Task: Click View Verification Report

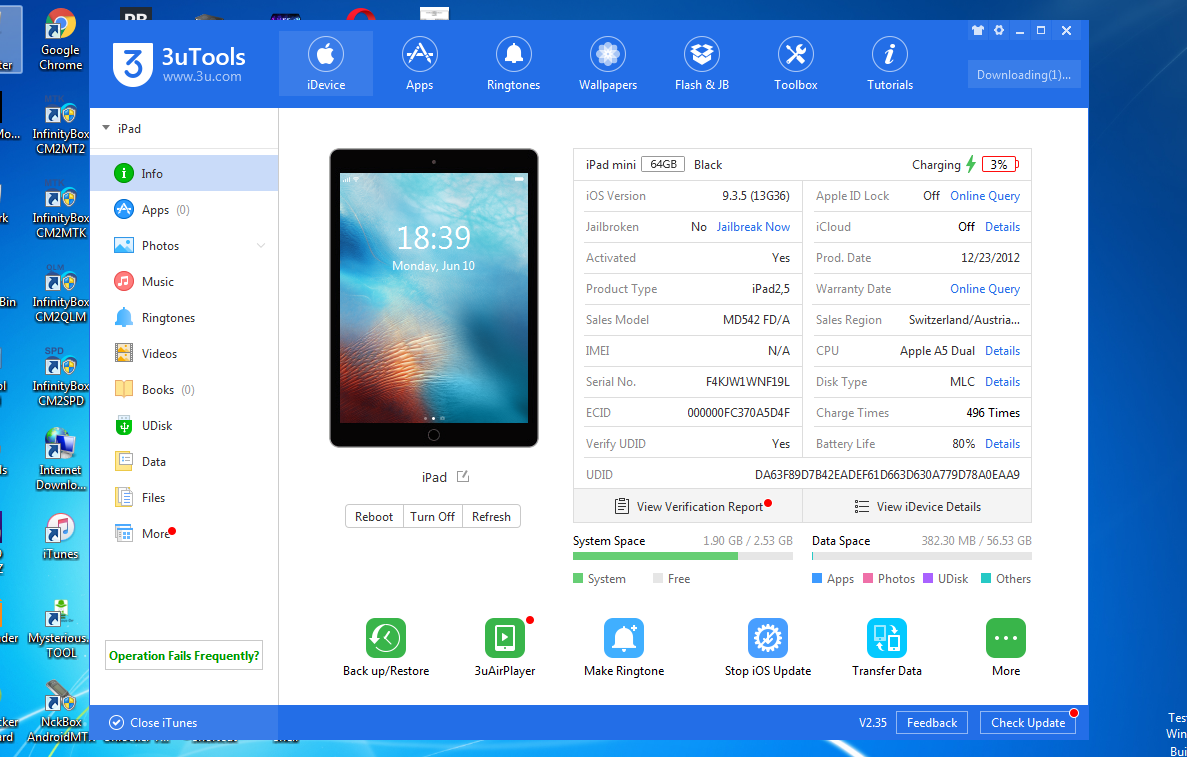Action: pyautogui.click(x=688, y=506)
